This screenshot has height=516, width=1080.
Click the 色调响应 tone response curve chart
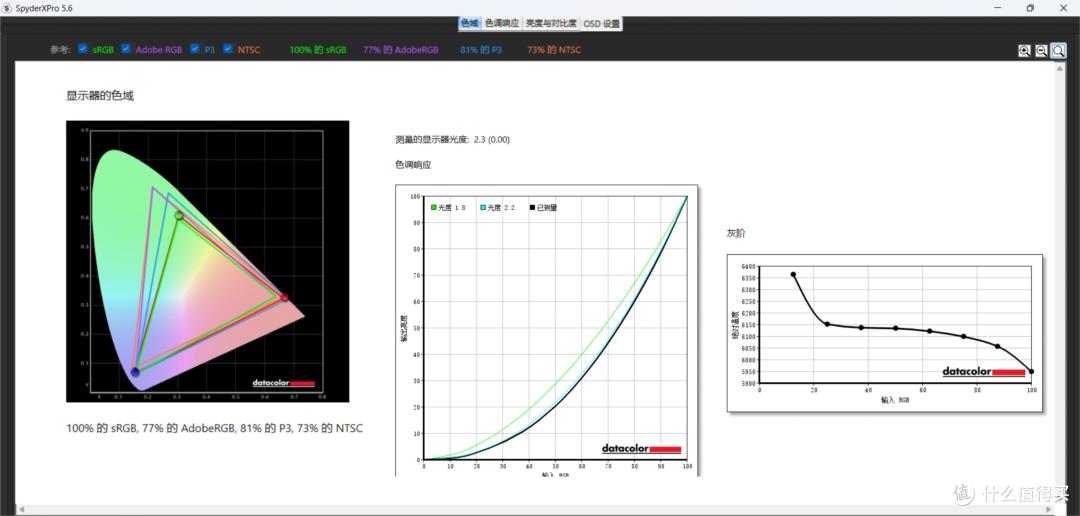[x=547, y=331]
